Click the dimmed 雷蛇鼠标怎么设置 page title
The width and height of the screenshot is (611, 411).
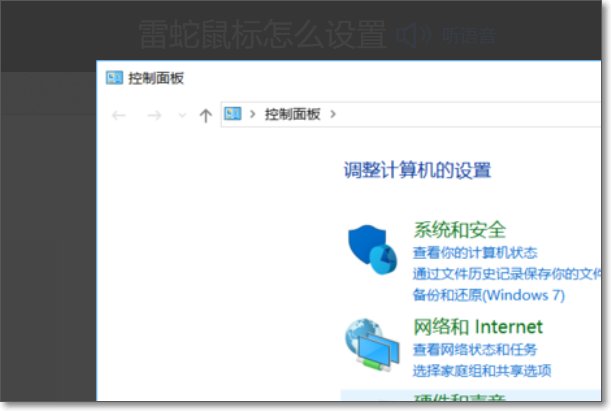(262, 34)
